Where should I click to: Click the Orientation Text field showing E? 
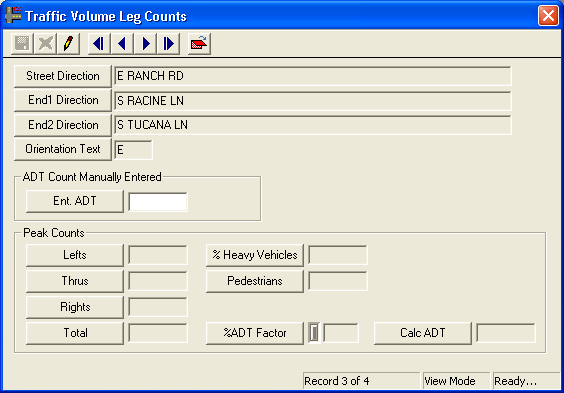(x=133, y=150)
